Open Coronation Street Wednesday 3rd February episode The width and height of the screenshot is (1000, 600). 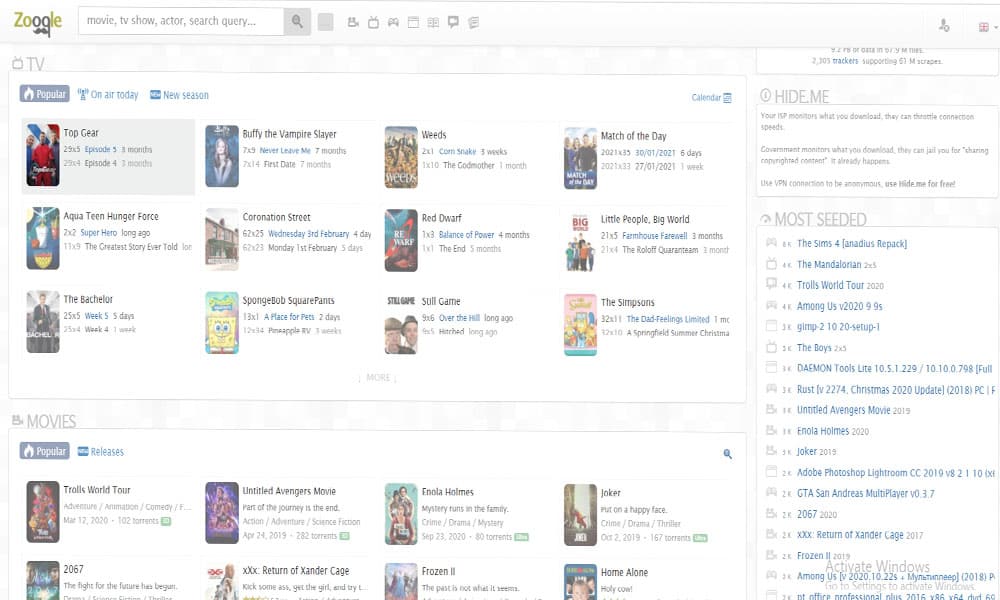pos(309,234)
